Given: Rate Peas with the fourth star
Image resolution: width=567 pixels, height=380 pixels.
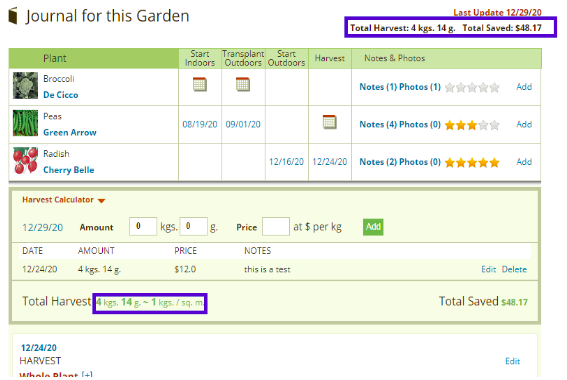Looking at the screenshot, I should point(483,125).
